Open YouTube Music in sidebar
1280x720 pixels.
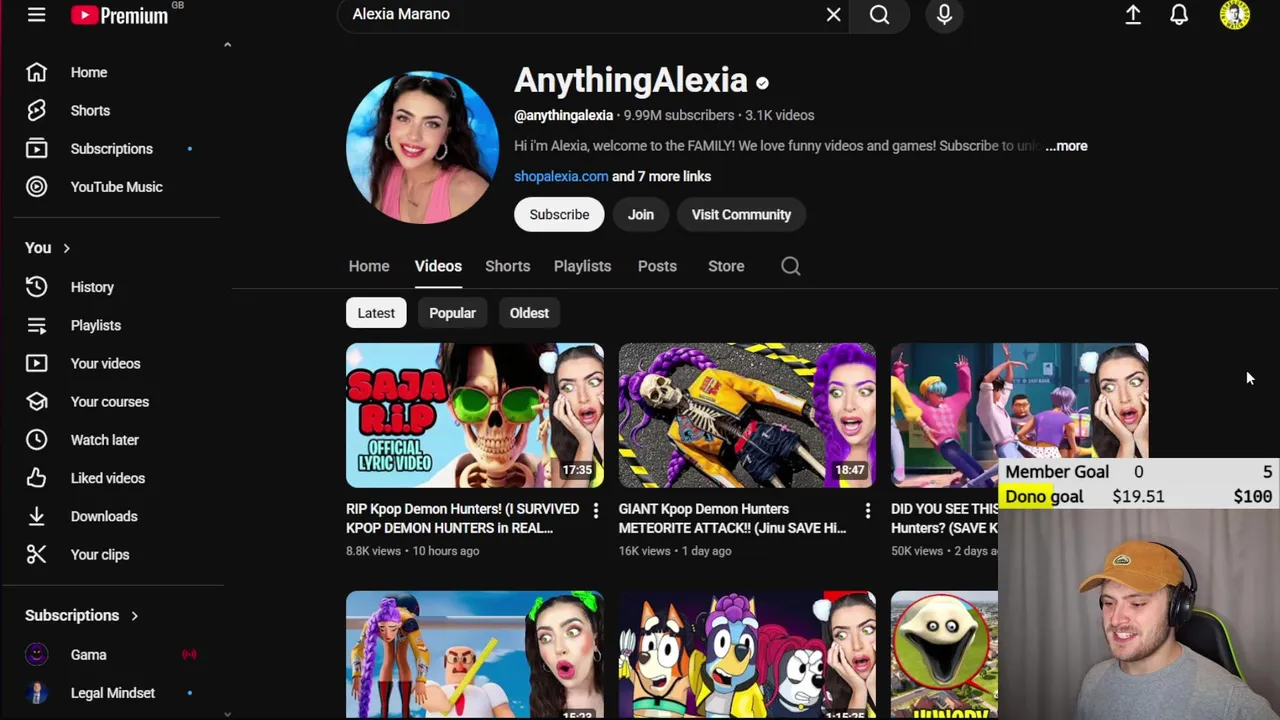(116, 187)
